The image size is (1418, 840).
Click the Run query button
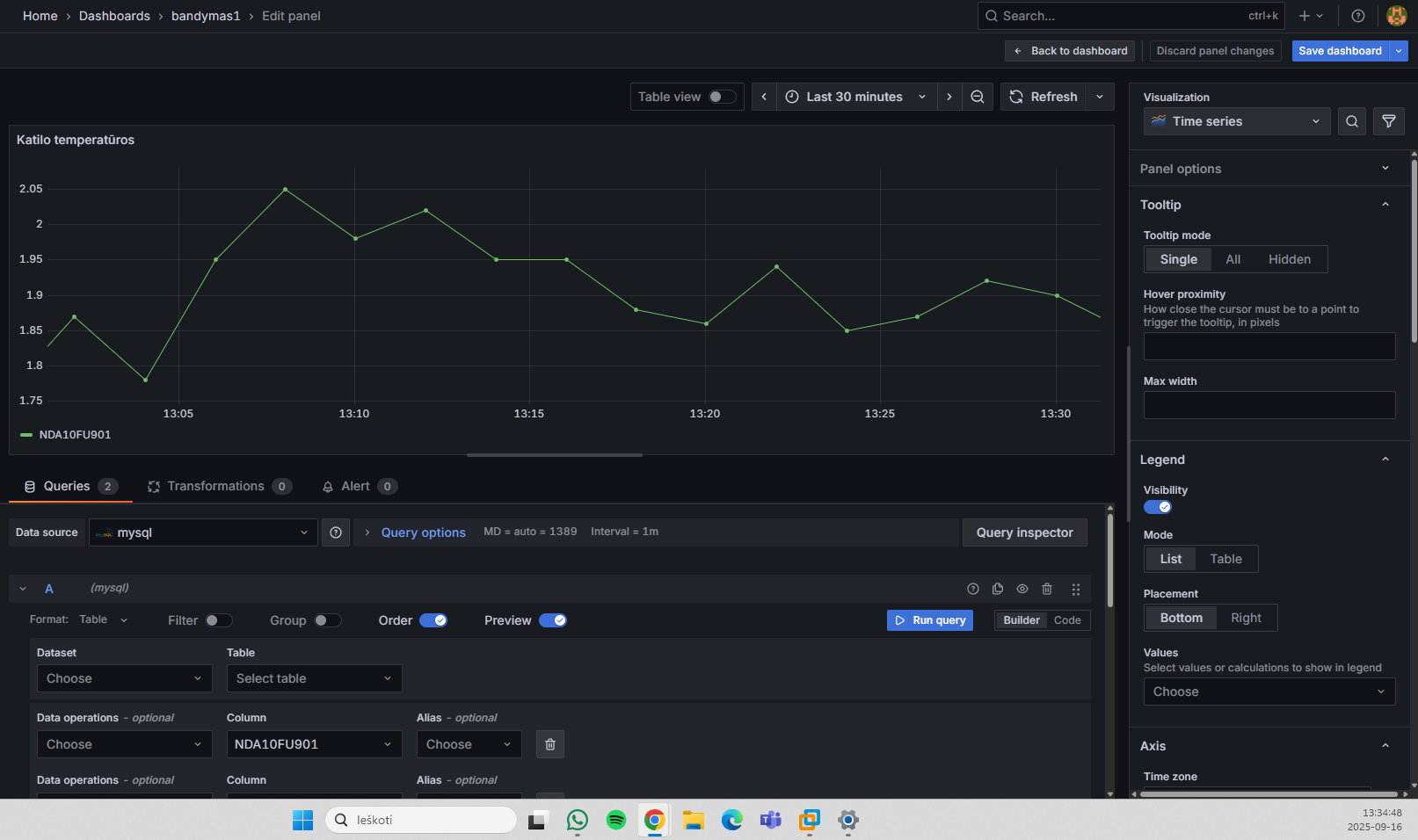tap(930, 620)
